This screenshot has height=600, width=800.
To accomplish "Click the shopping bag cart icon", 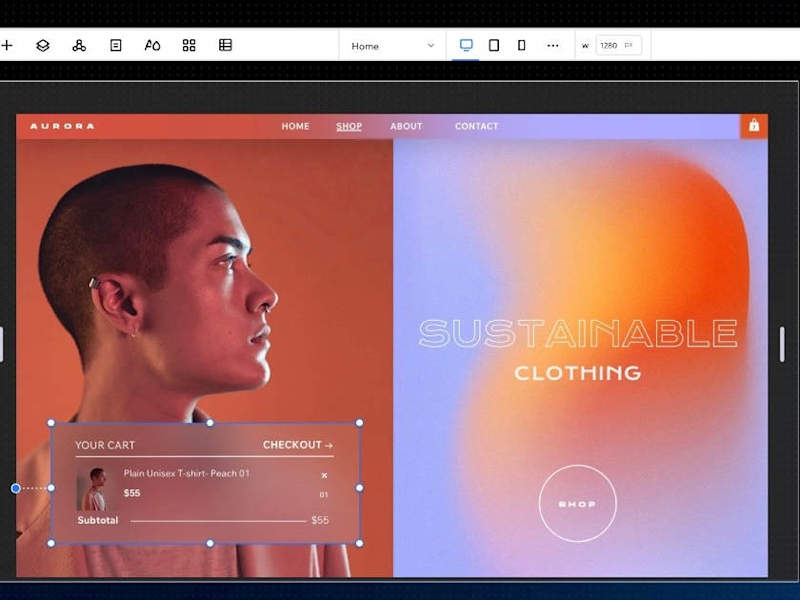I will point(754,126).
